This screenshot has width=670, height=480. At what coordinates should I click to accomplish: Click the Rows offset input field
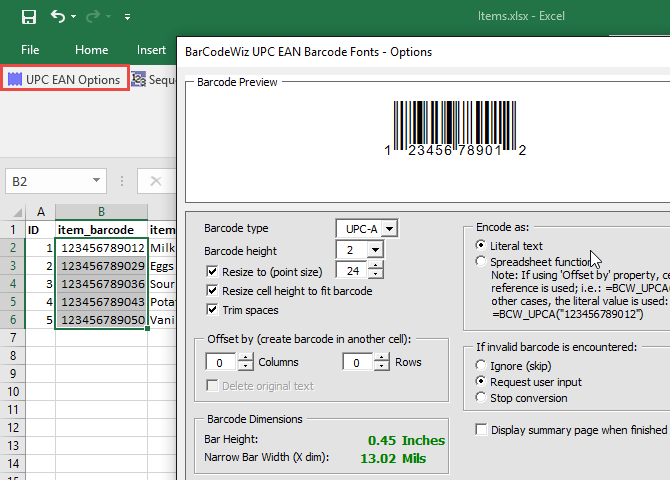pyautogui.click(x=358, y=362)
